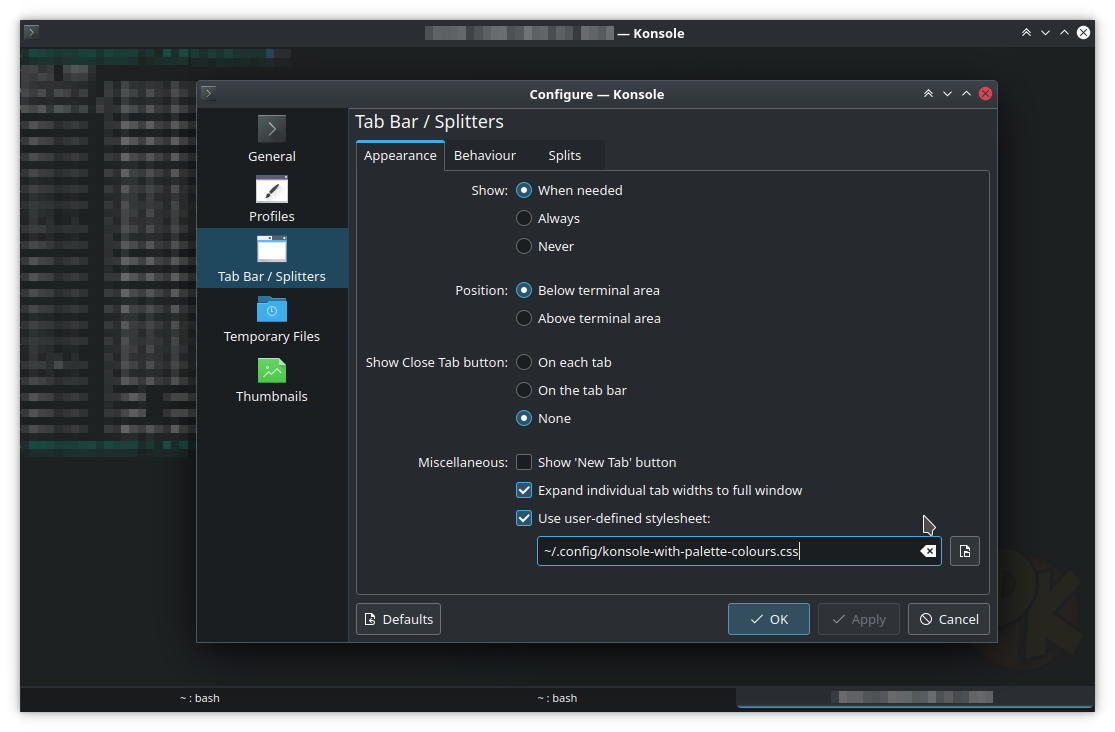This screenshot has width=1115, height=732.
Task: Switch to the Behaviour tab
Action: click(x=485, y=155)
